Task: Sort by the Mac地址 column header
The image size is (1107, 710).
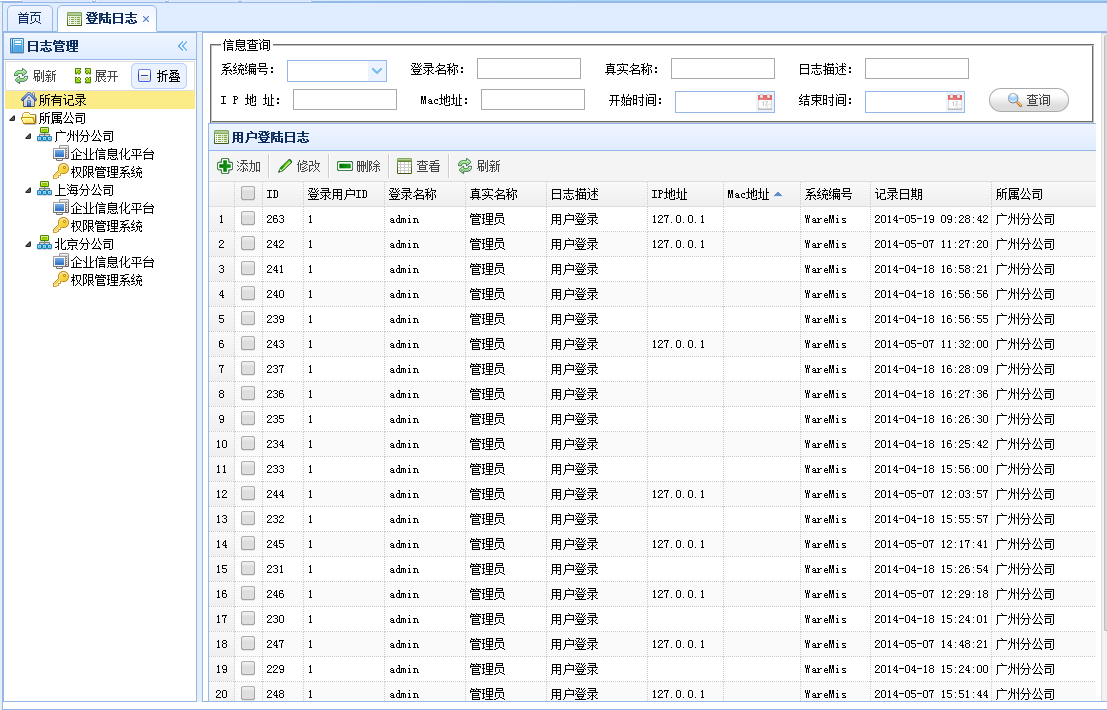Action: 761,194
